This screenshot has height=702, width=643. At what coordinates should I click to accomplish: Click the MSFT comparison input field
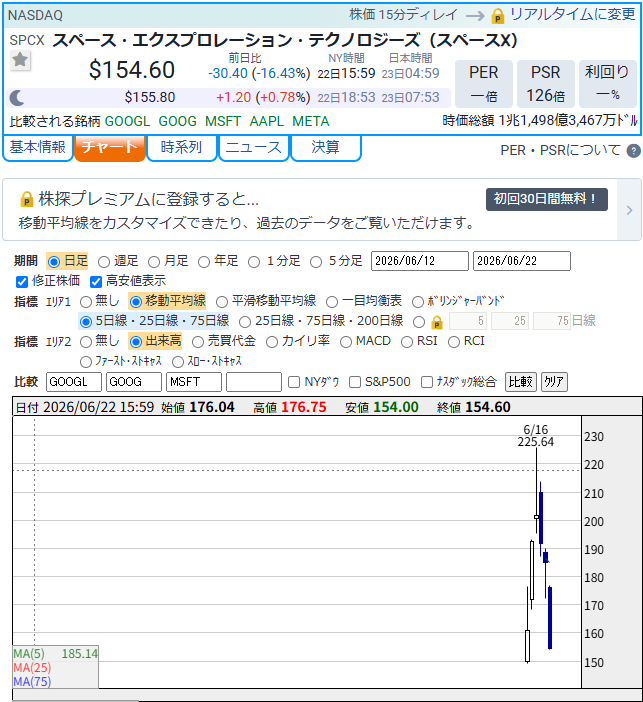click(x=194, y=382)
